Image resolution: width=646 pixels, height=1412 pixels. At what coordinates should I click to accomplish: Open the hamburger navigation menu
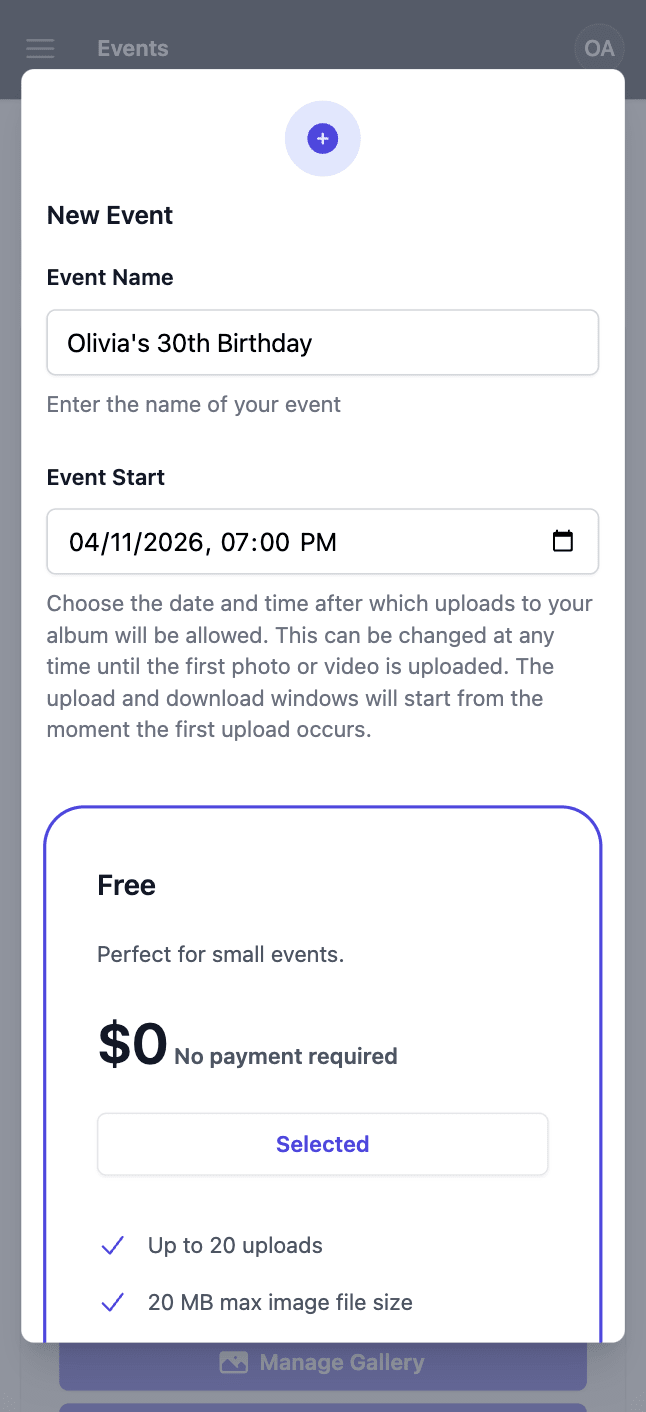(x=40, y=48)
